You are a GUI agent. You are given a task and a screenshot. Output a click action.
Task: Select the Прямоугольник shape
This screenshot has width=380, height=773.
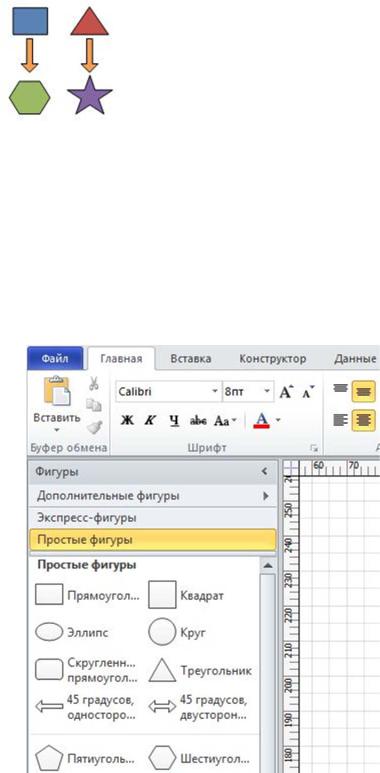point(87,595)
